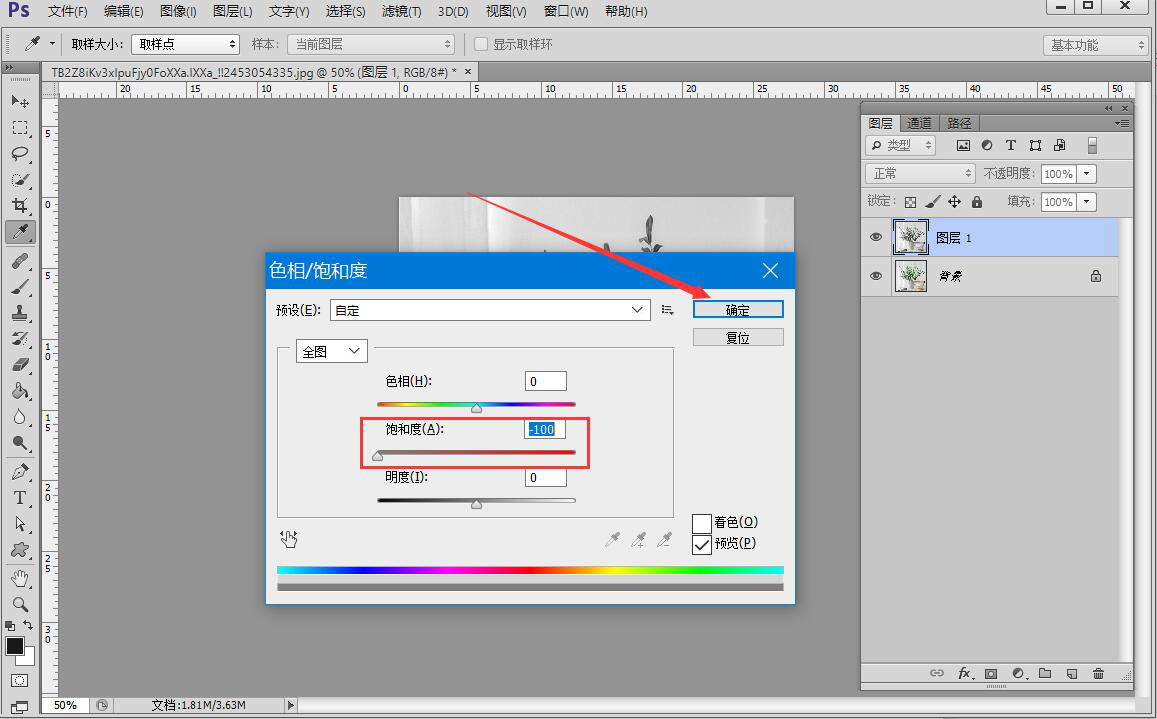Uncheck the 预览 (Preview) checkbox
The width and height of the screenshot is (1157, 719).
(702, 544)
